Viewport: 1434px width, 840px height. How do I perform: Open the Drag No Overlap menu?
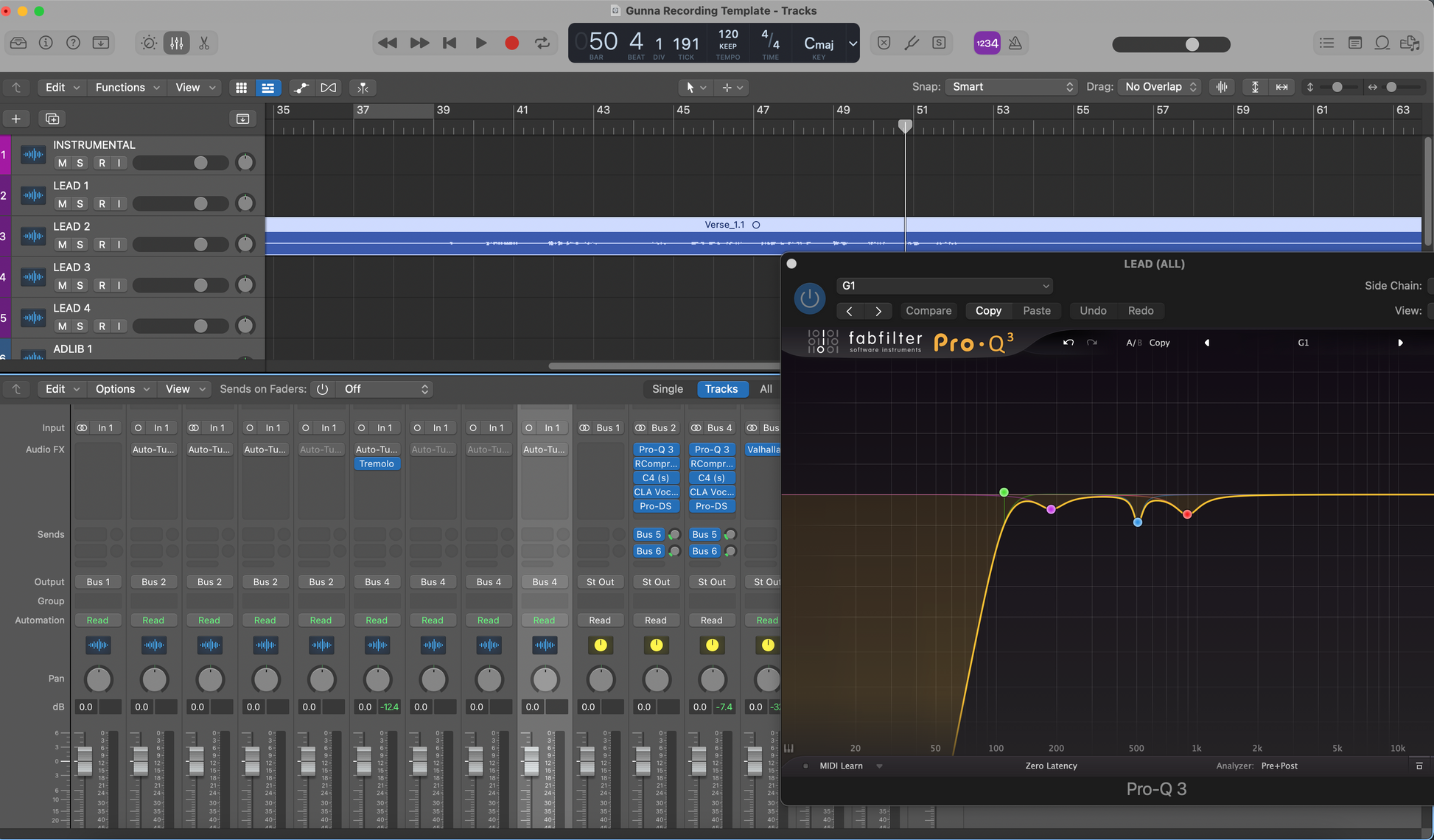[x=1159, y=87]
